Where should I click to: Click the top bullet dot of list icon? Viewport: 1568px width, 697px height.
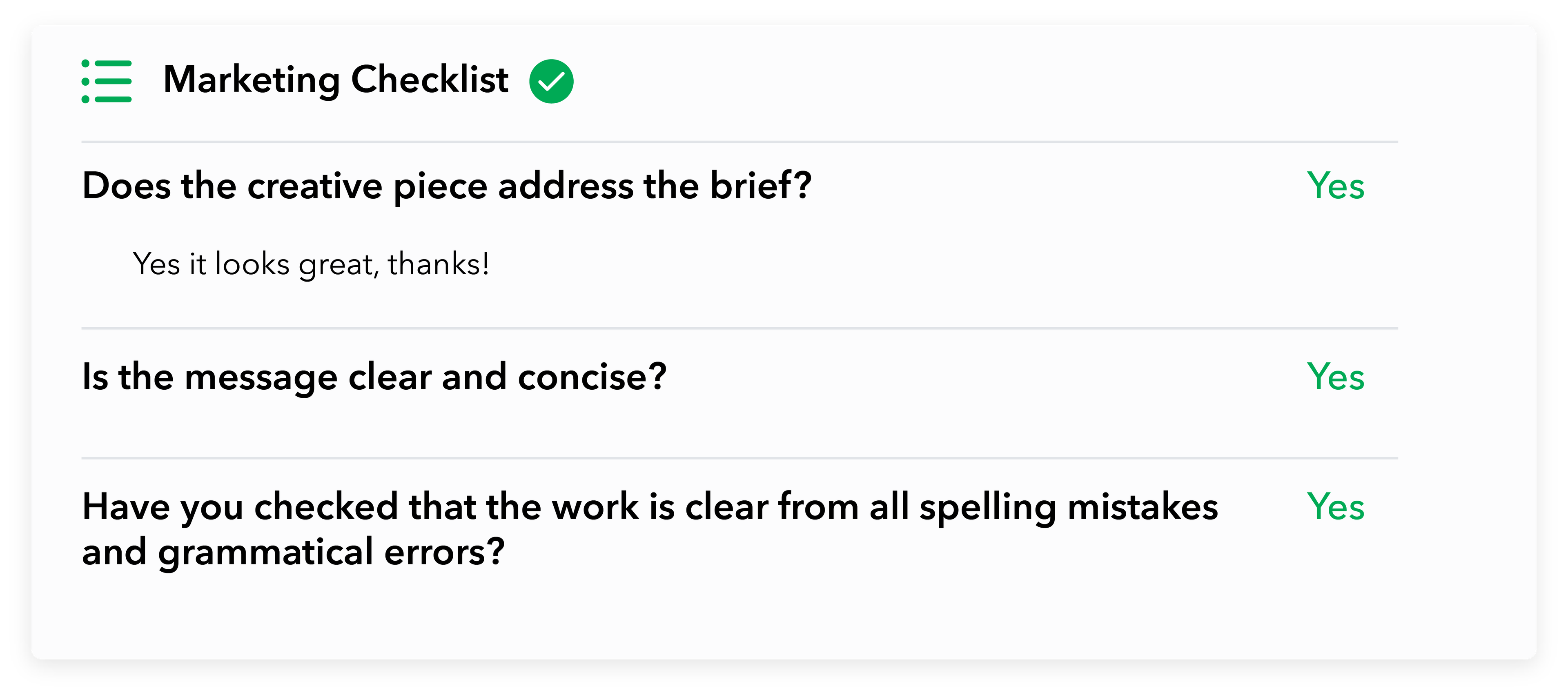click(x=86, y=64)
